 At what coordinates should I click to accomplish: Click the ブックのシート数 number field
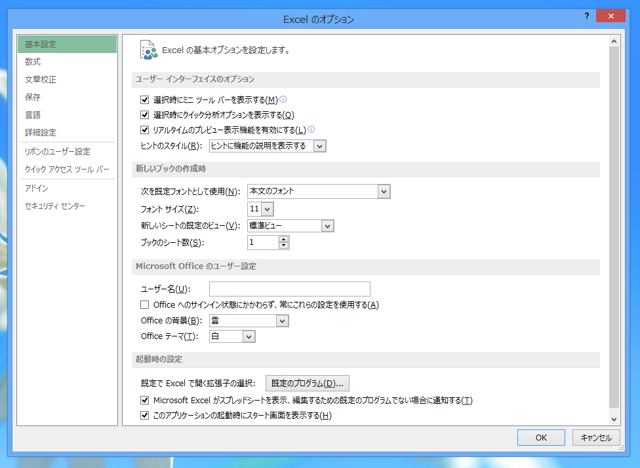click(263, 242)
